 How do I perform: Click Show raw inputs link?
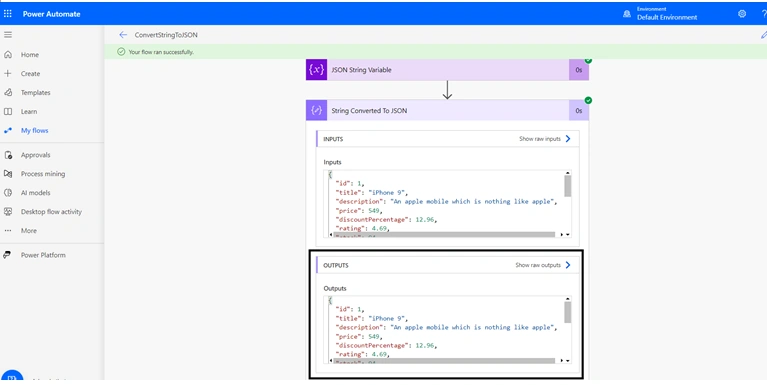pyautogui.click(x=540, y=139)
